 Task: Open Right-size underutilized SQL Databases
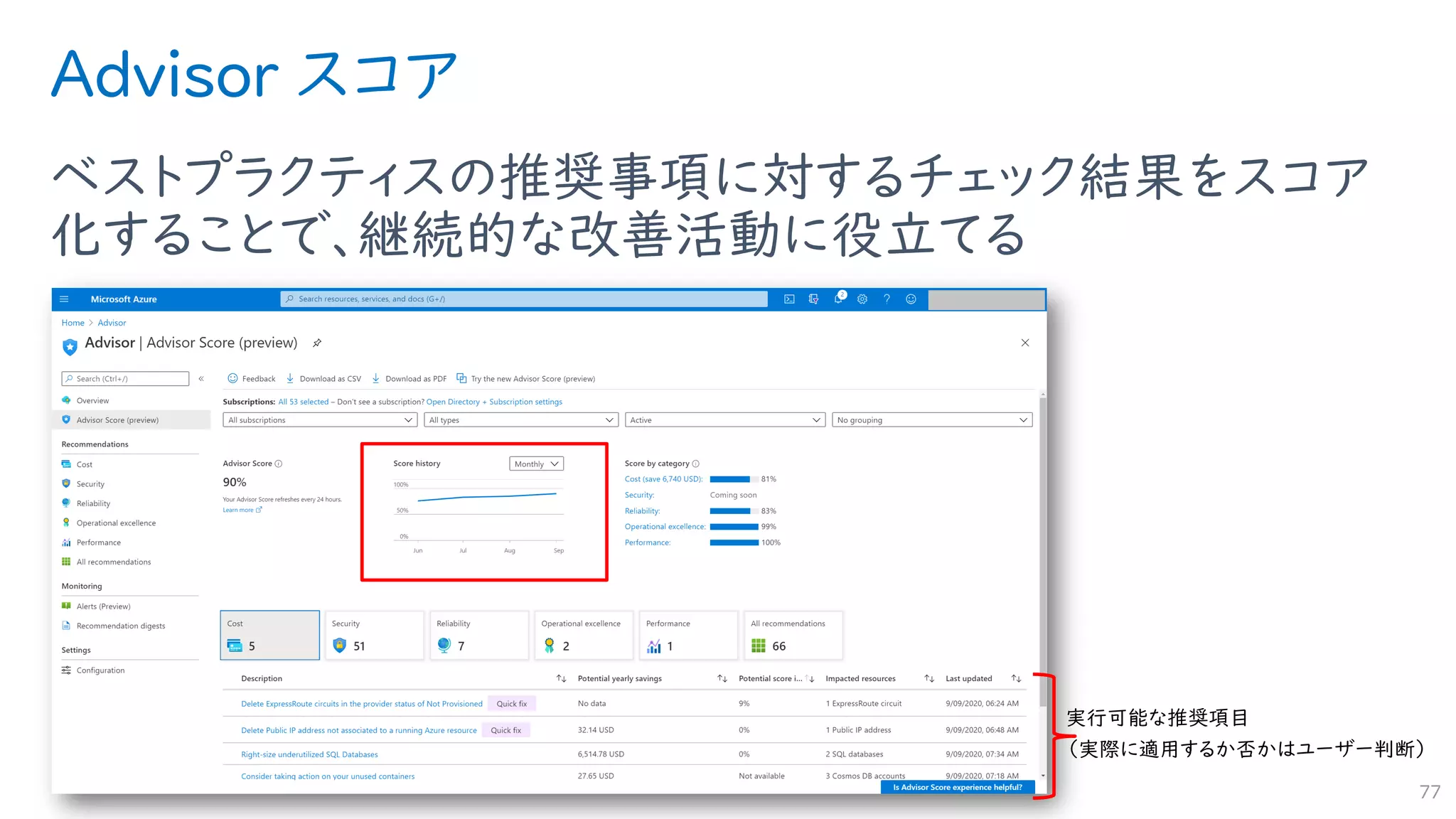(x=309, y=754)
